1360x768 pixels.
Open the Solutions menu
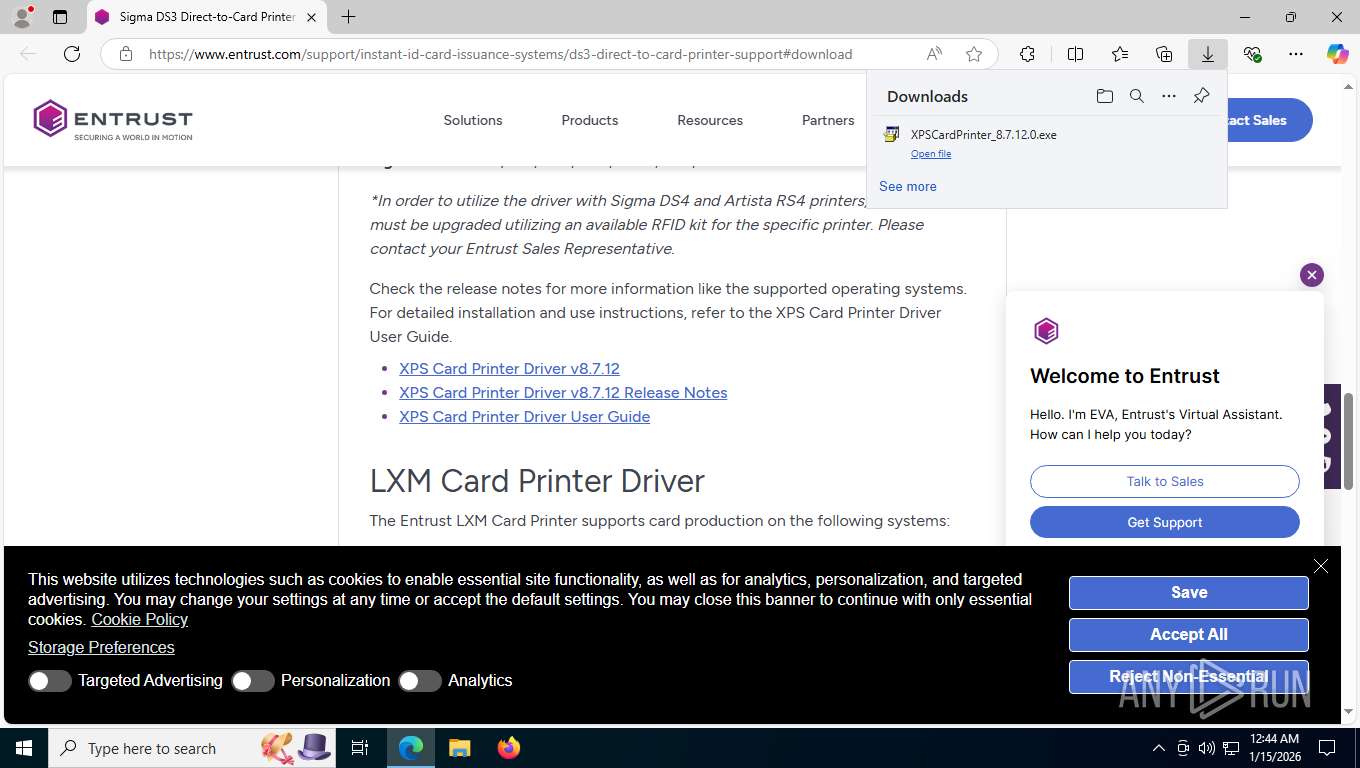(x=473, y=120)
